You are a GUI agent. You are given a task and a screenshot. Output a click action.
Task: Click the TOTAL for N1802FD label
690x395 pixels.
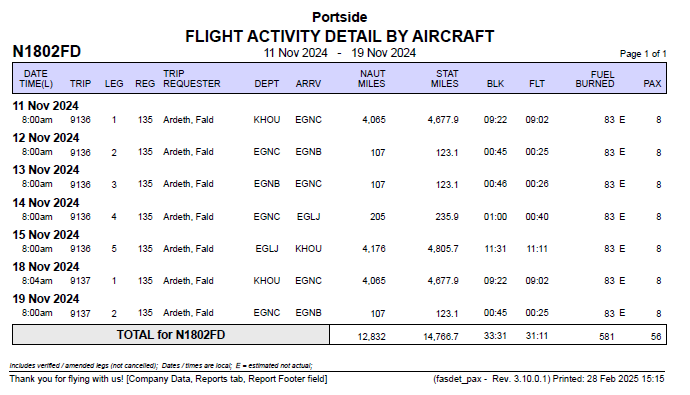coord(171,335)
